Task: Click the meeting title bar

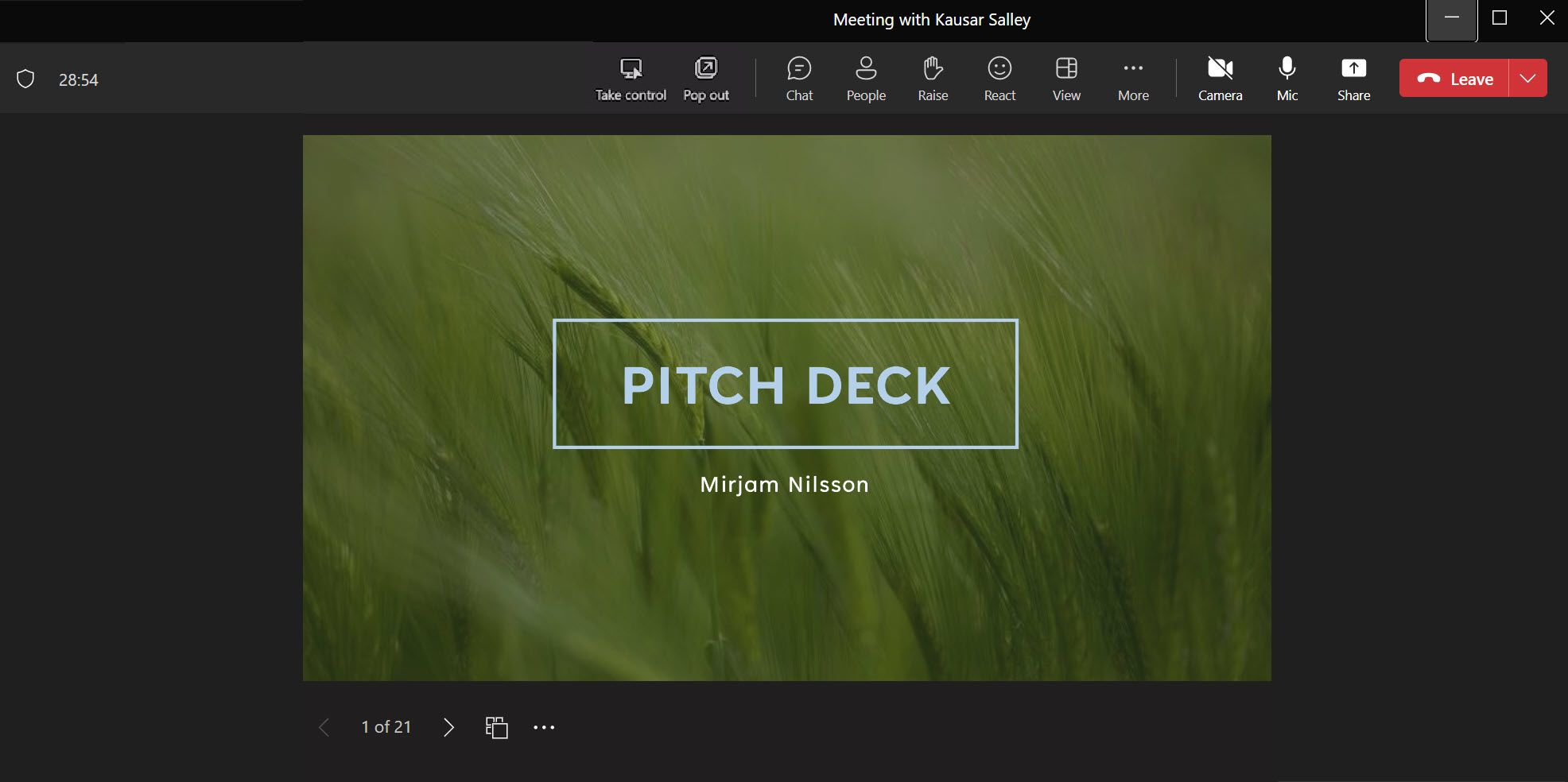Action: tap(930, 19)
